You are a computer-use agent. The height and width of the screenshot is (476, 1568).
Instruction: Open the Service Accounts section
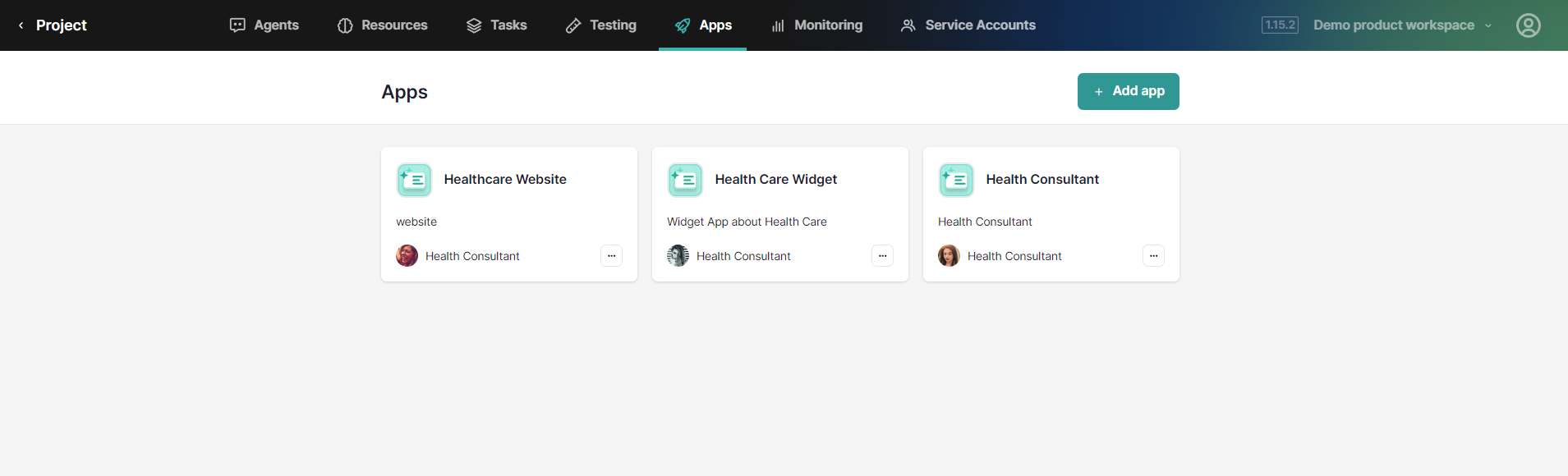(x=968, y=25)
